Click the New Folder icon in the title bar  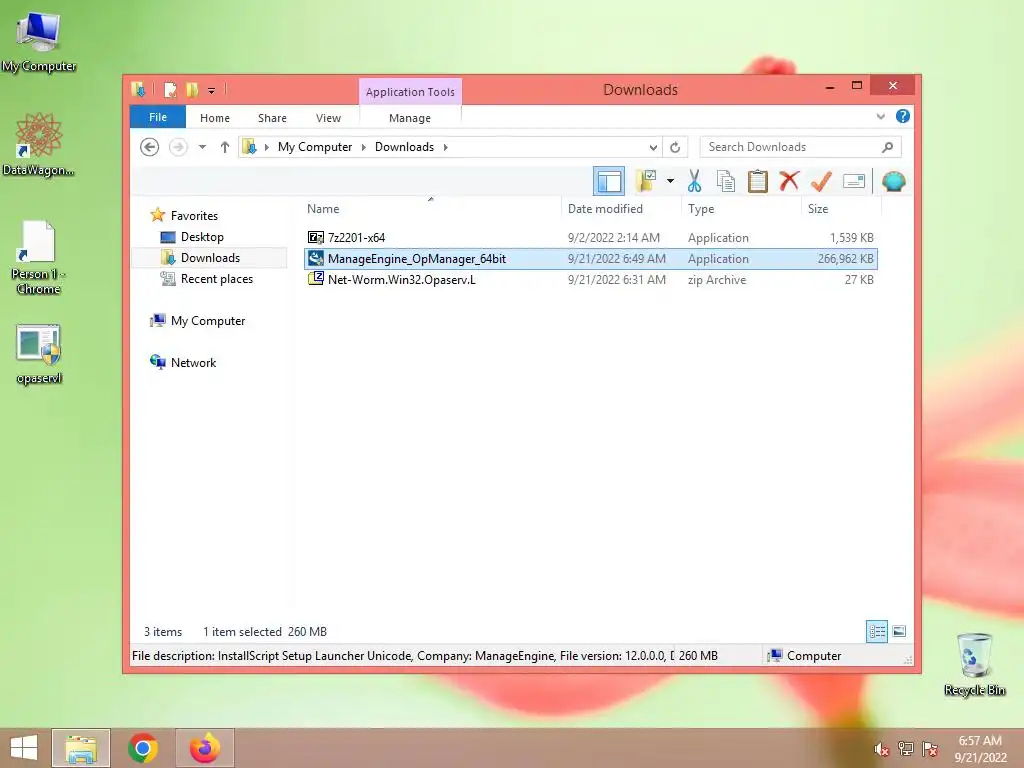(x=191, y=89)
